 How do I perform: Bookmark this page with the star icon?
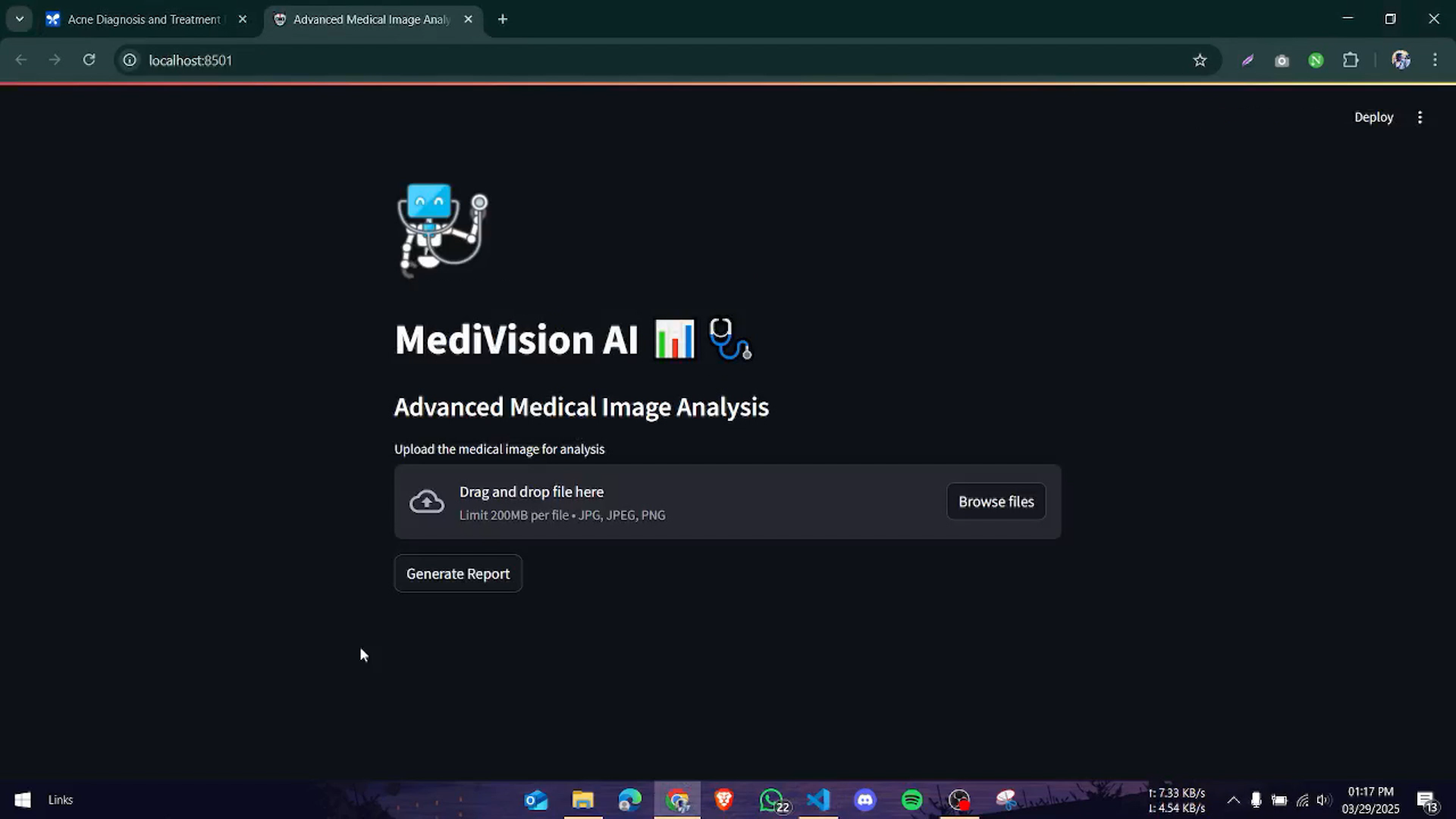coord(1200,60)
